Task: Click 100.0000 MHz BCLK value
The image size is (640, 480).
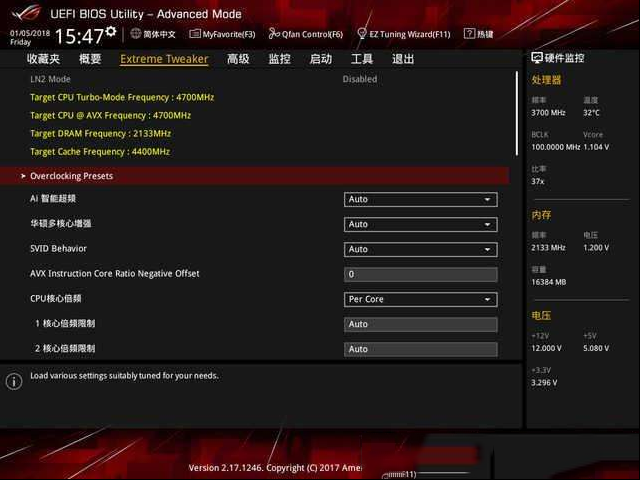Action: [556, 147]
